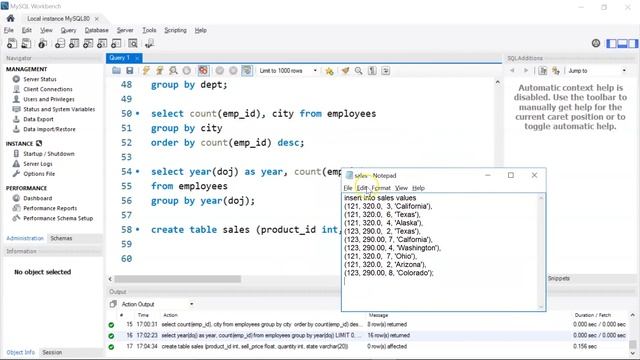Create new table toolbar icon
The width and height of the screenshot is (640, 360).
[74, 43]
